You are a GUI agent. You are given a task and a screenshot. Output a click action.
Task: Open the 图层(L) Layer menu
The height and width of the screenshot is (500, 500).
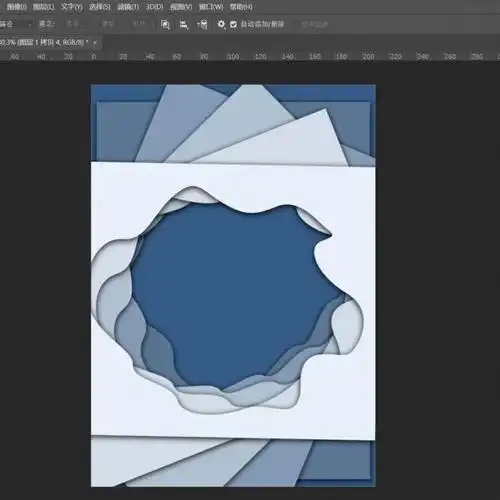click(x=44, y=7)
